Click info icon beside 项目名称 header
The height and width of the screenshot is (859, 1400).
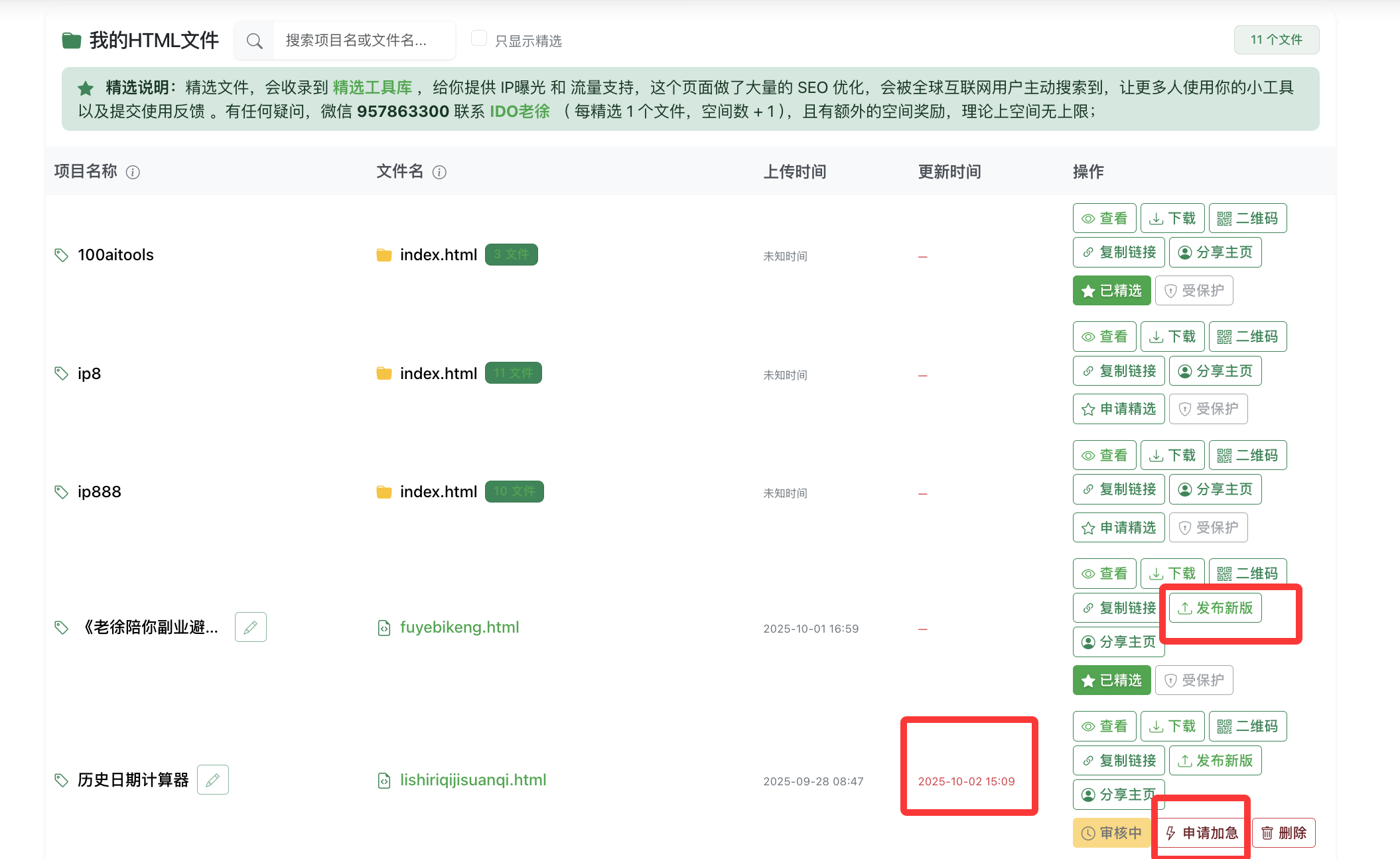(133, 173)
